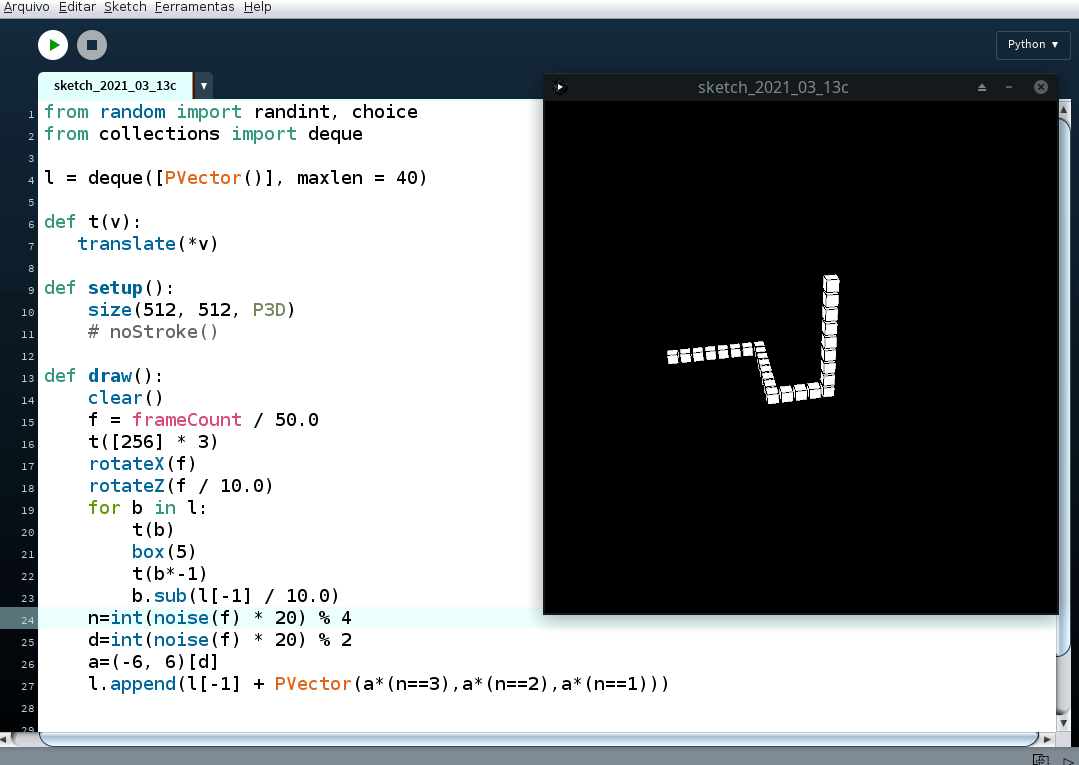The width and height of the screenshot is (1079, 765).
Task: Click the horizontal scrollbar right arrow
Action: click(1047, 740)
